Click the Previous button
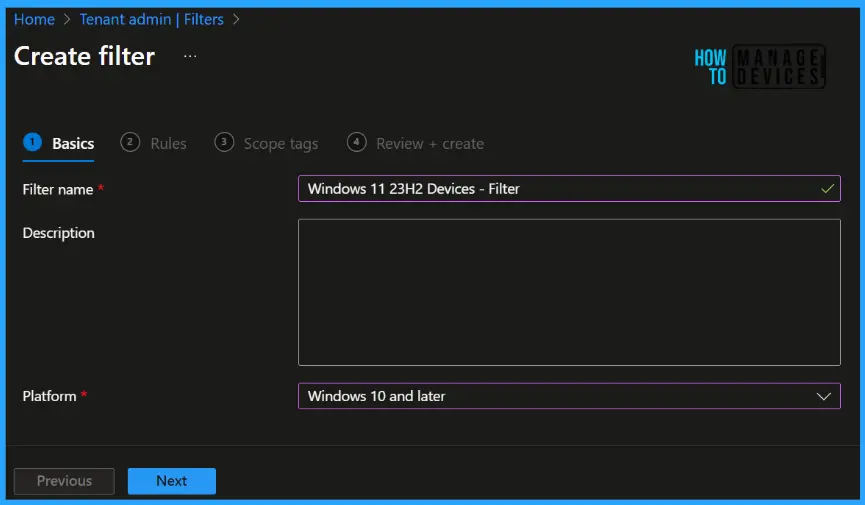865x505 pixels. (x=64, y=481)
